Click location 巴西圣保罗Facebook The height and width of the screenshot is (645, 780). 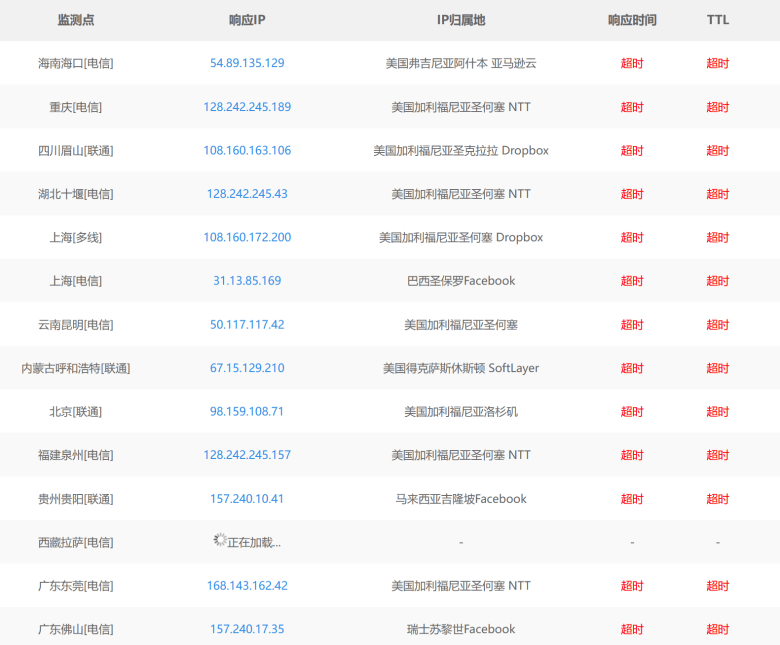(461, 281)
